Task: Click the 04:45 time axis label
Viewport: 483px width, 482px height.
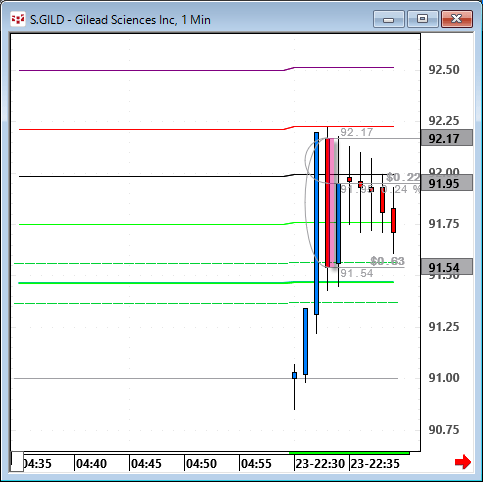Action: 146,464
